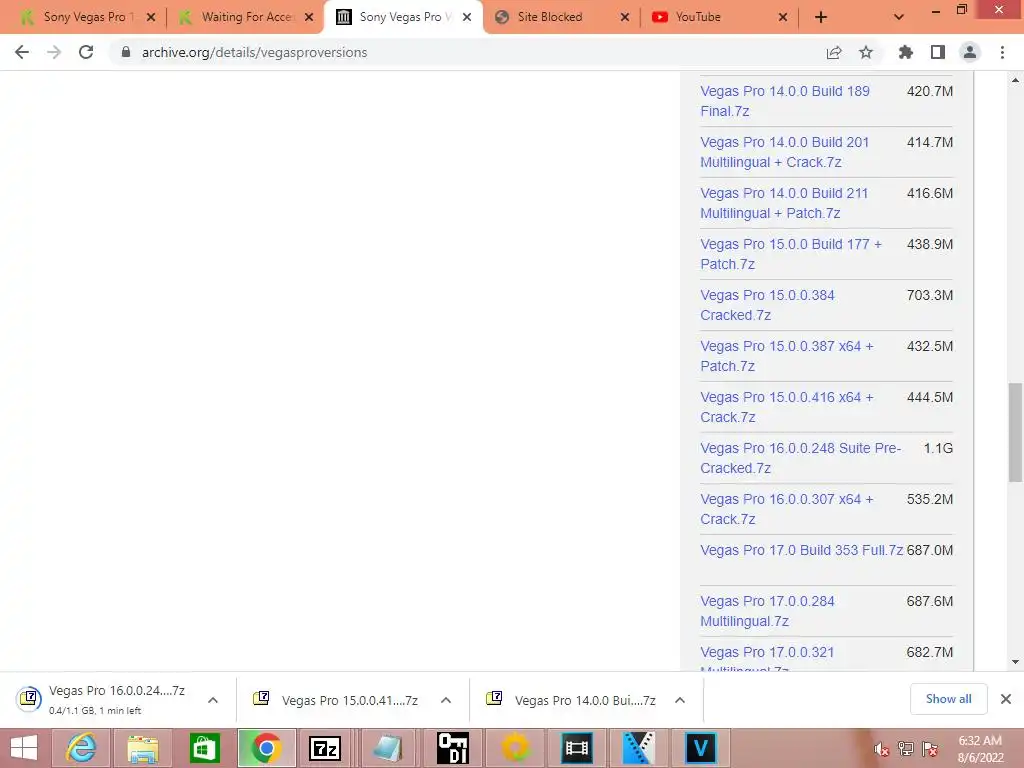This screenshot has height=768, width=1024.
Task: Open the Windows Start button
Action: click(24, 748)
